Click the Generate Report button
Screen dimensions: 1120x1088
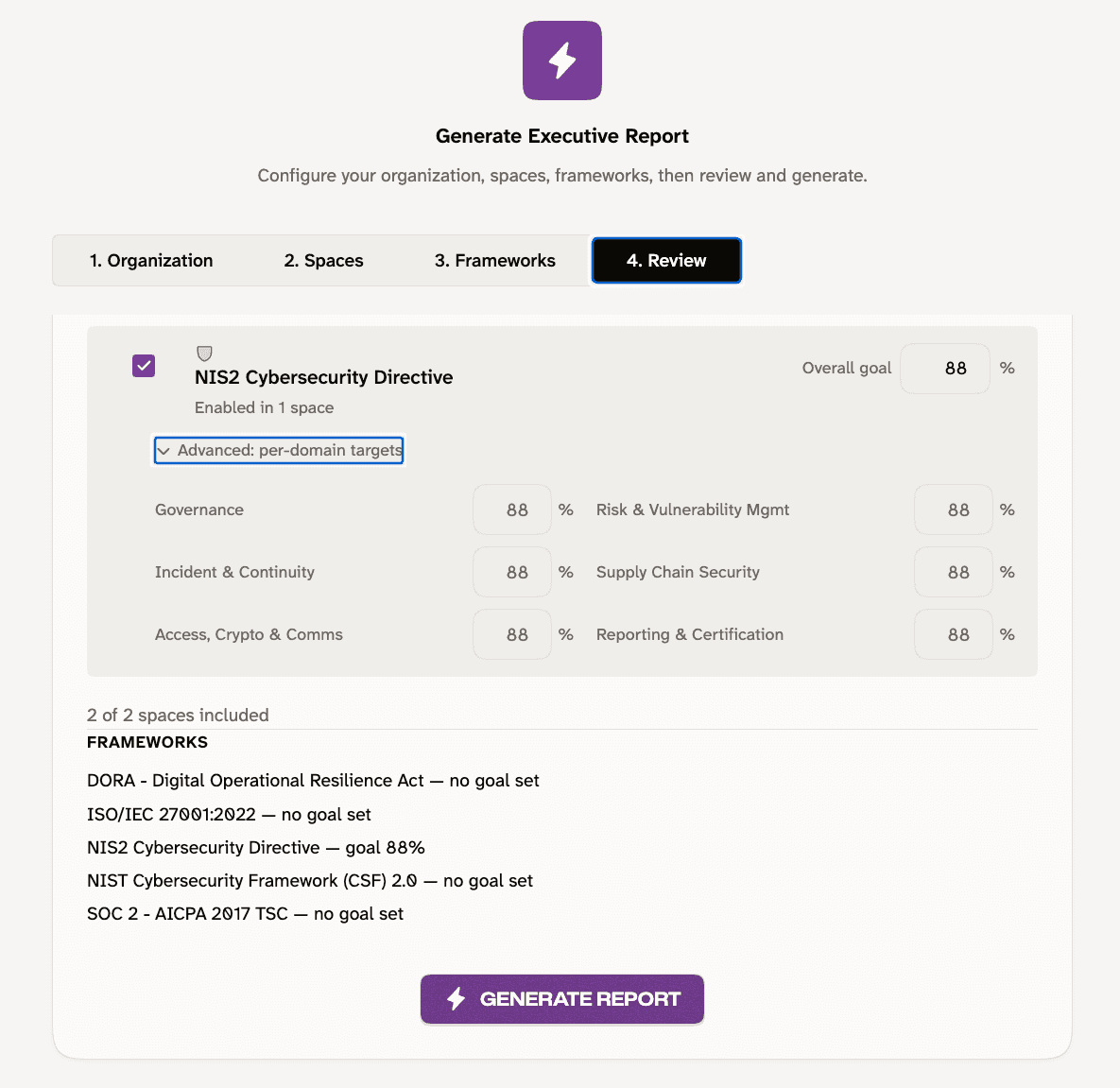(x=561, y=999)
